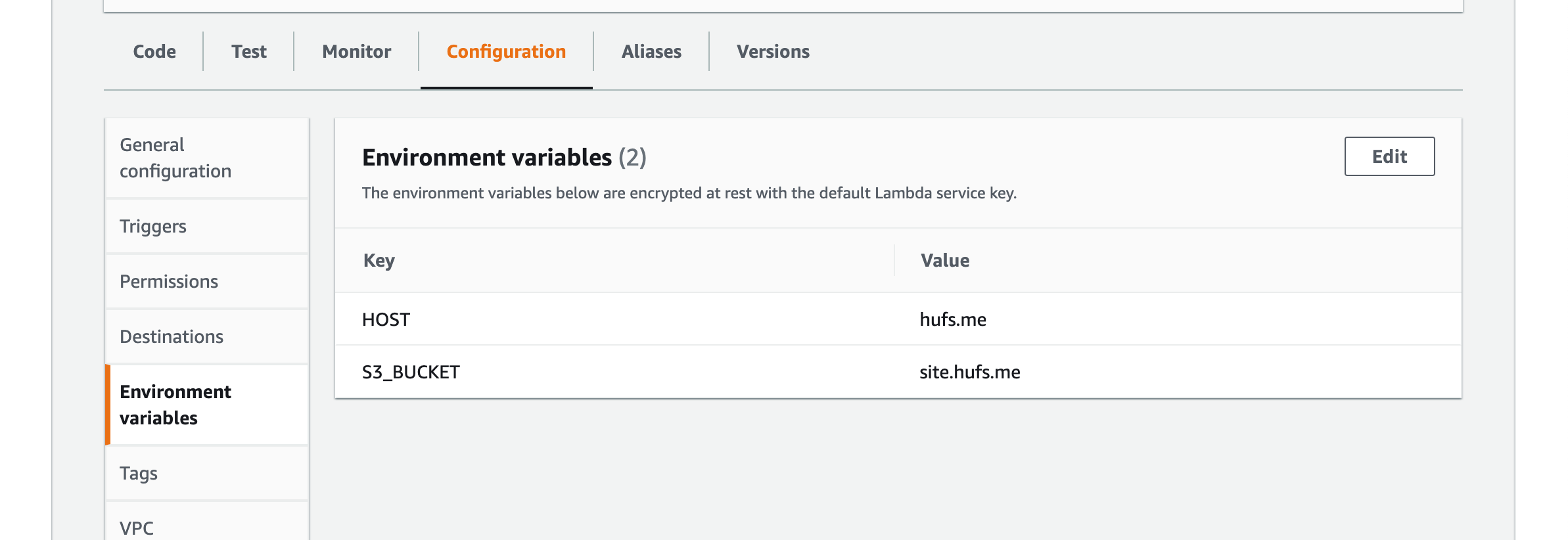Open Tags in the sidebar
This screenshot has width=1568, height=540.
tap(139, 473)
